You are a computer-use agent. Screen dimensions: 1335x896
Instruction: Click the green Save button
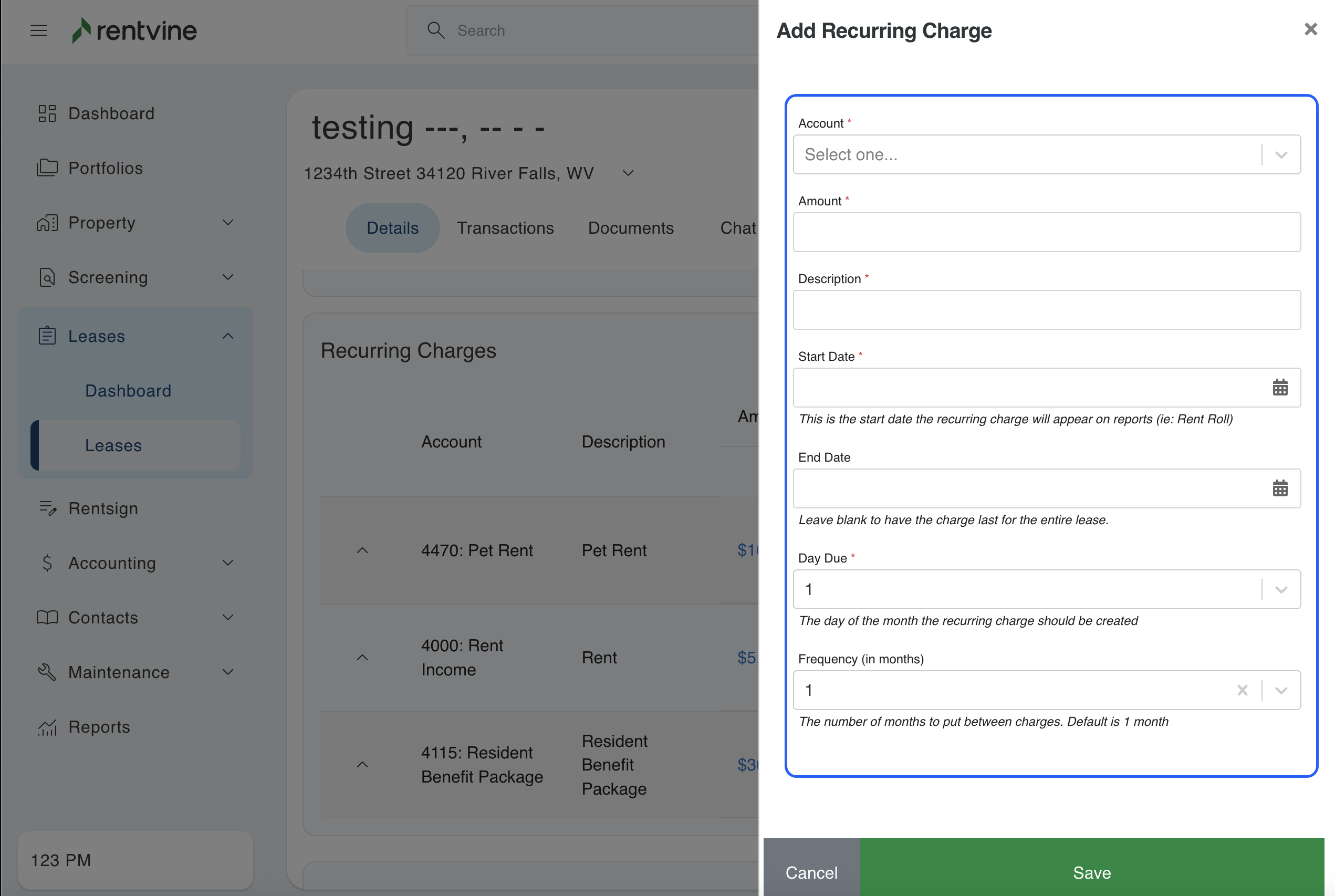(1091, 872)
